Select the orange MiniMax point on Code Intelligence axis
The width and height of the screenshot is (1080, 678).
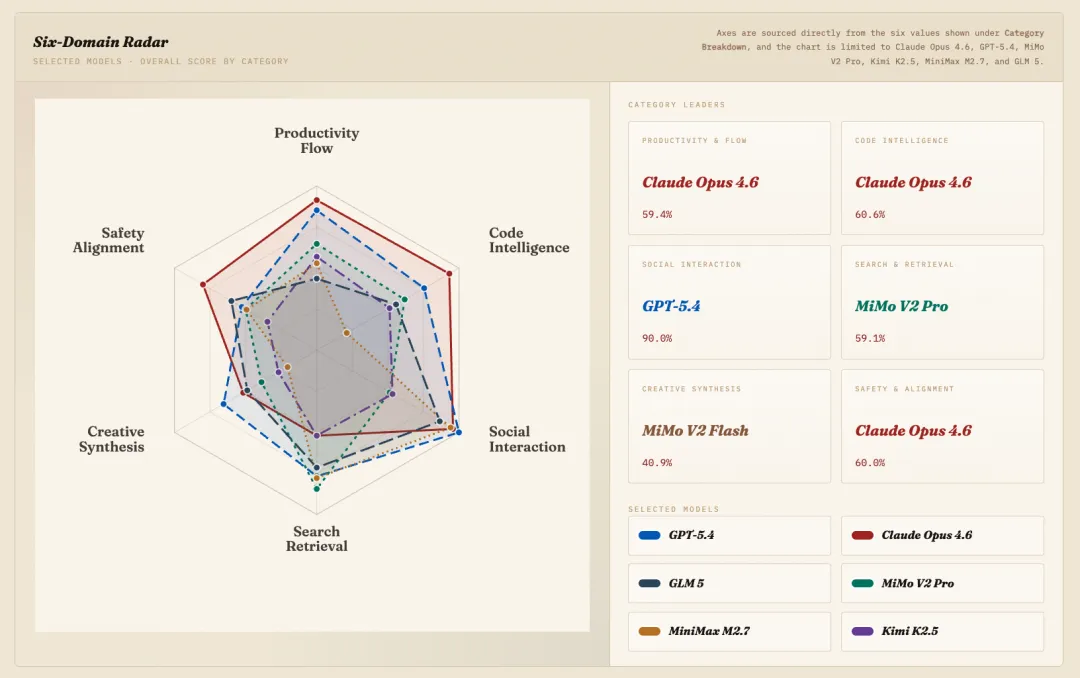346,333
